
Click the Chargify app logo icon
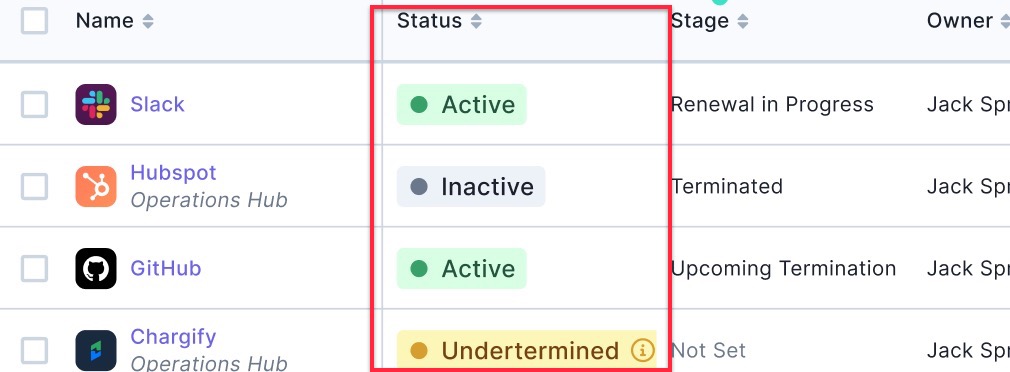96,351
